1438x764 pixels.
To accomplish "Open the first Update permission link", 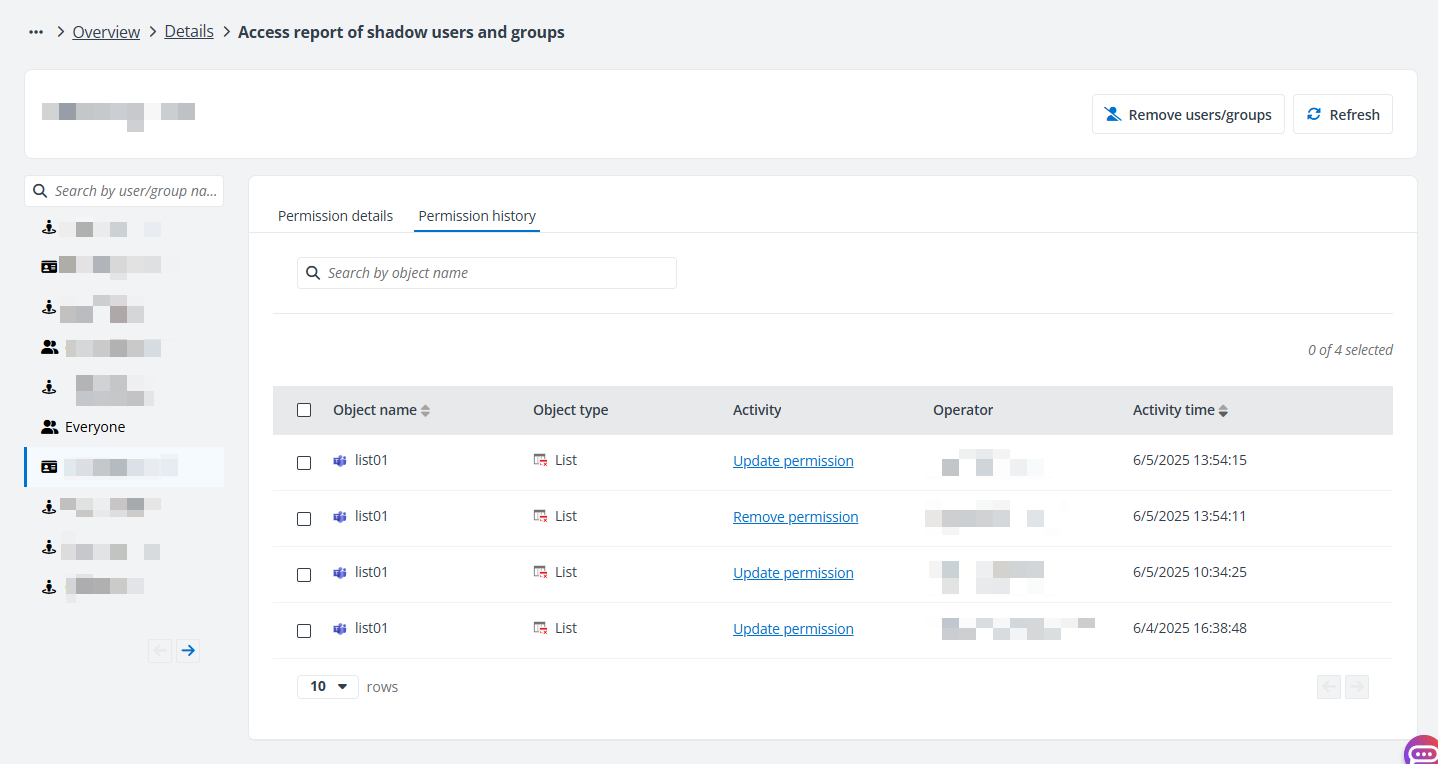I will (793, 460).
